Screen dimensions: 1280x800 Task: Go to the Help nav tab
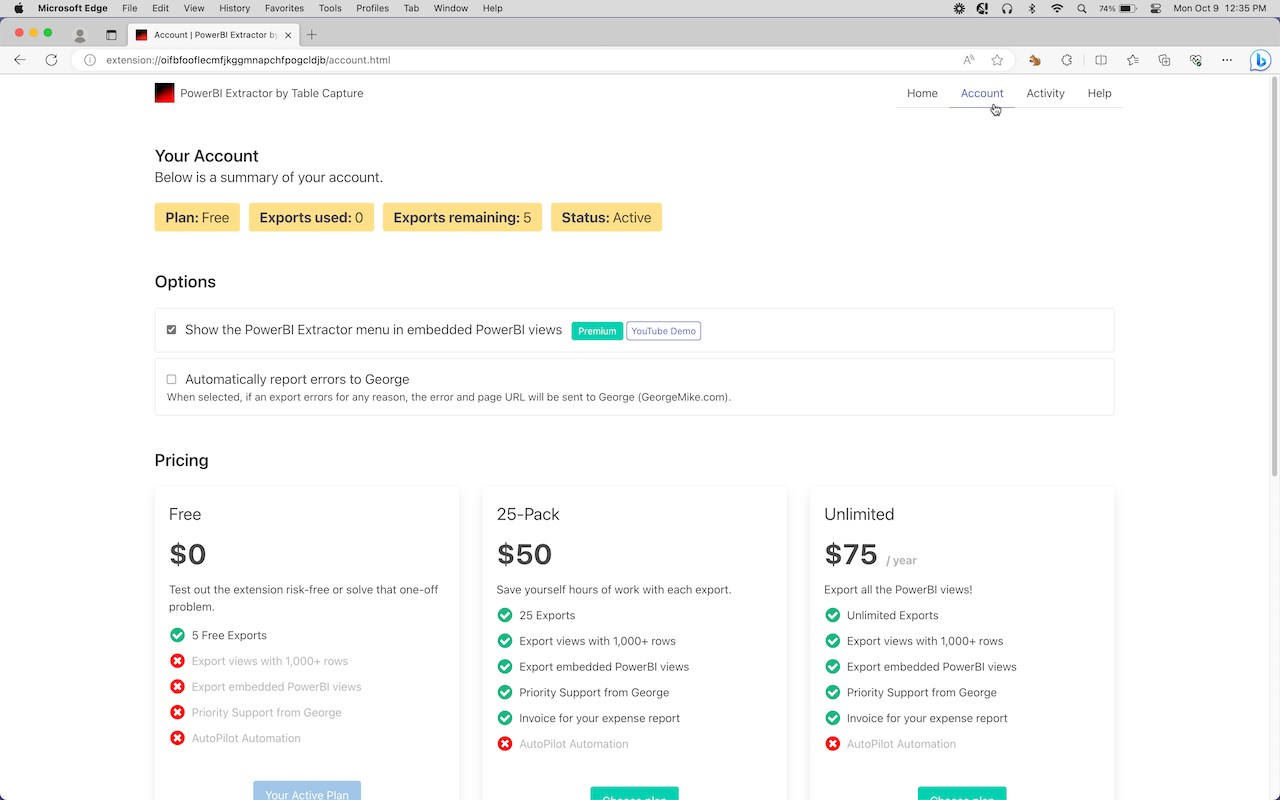coord(1099,93)
